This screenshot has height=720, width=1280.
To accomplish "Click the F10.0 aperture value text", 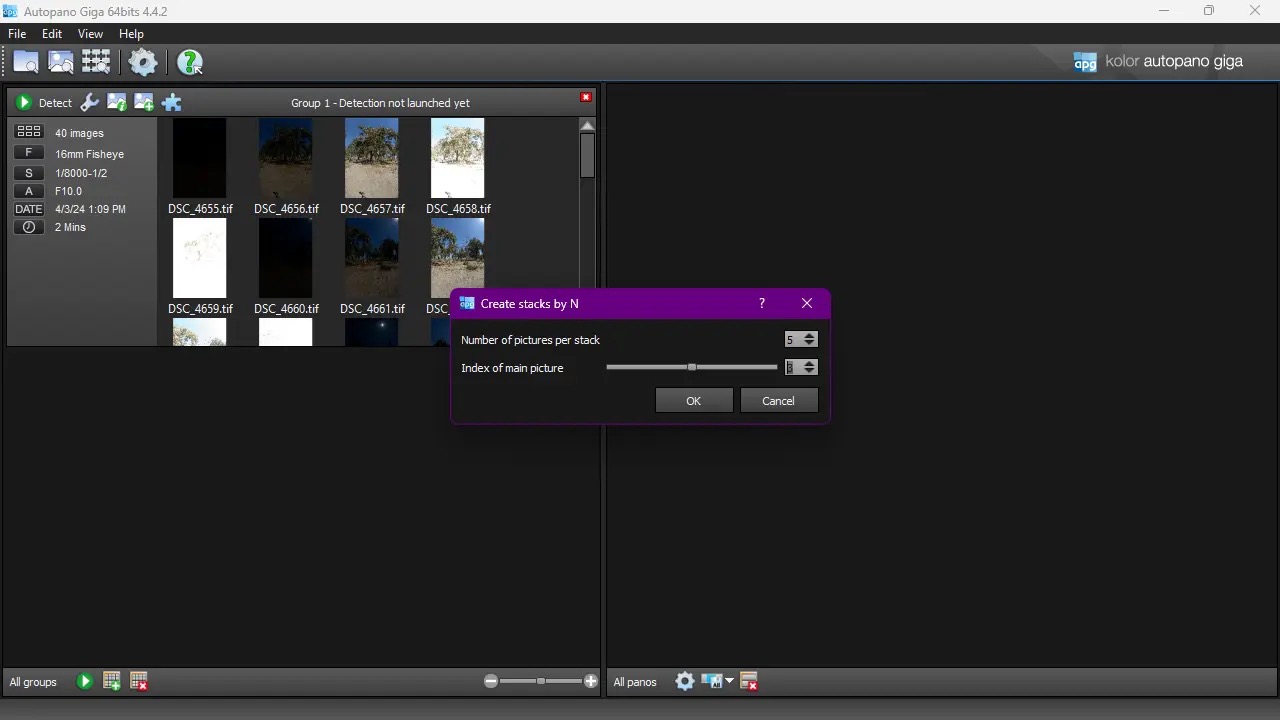I will (x=69, y=191).
